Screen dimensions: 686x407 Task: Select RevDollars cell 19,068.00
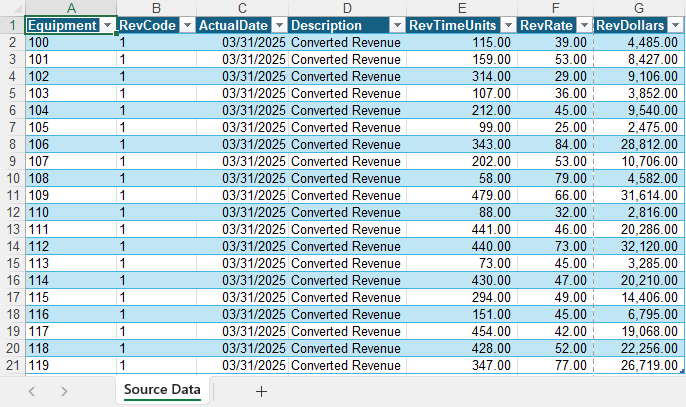639,331
